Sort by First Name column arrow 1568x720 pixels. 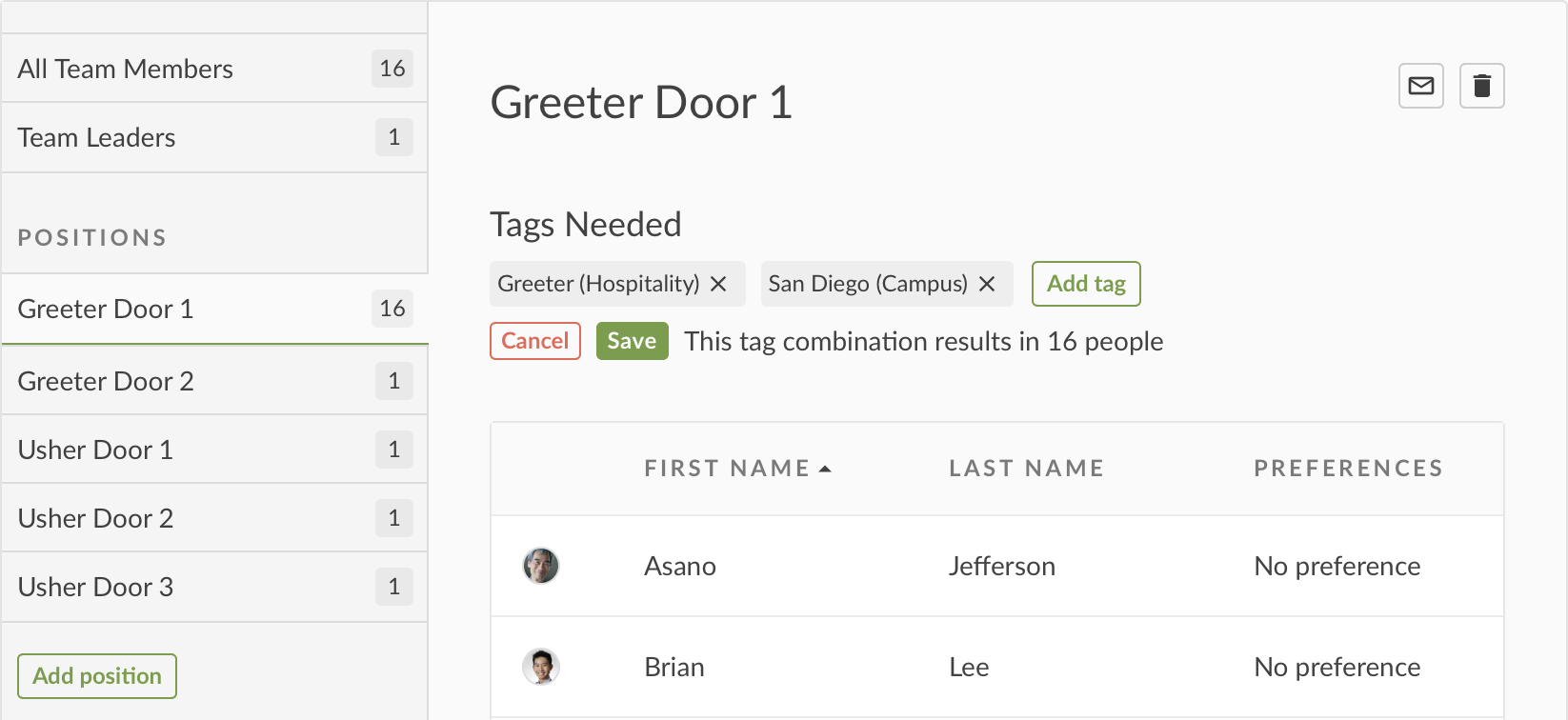[x=825, y=469]
